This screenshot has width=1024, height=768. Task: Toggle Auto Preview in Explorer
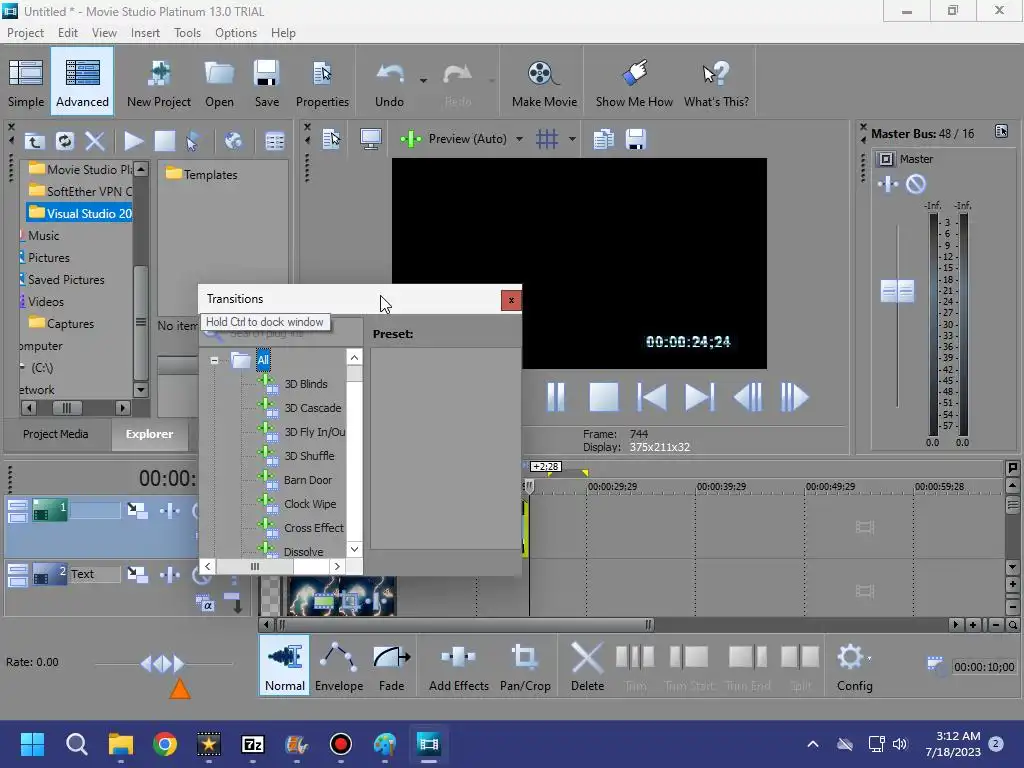click(x=193, y=140)
